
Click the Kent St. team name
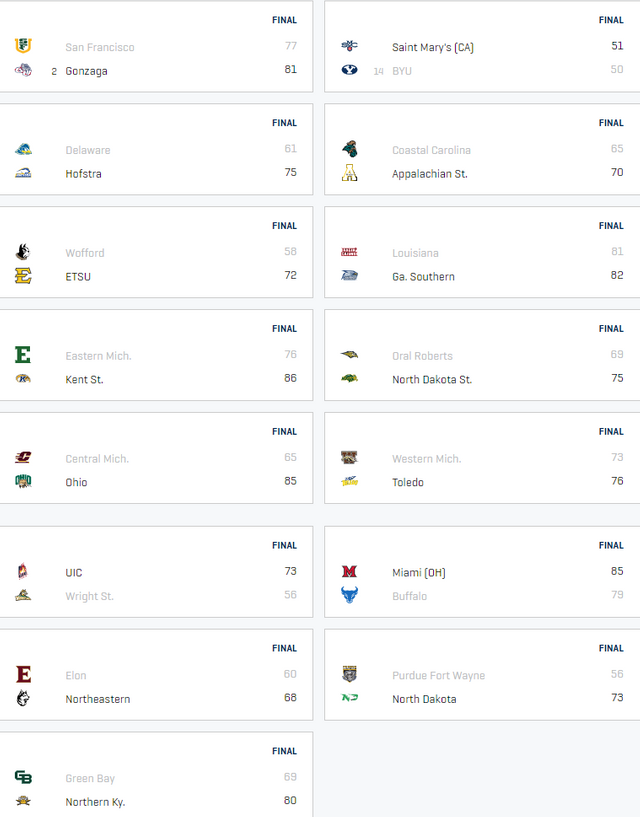(x=84, y=379)
